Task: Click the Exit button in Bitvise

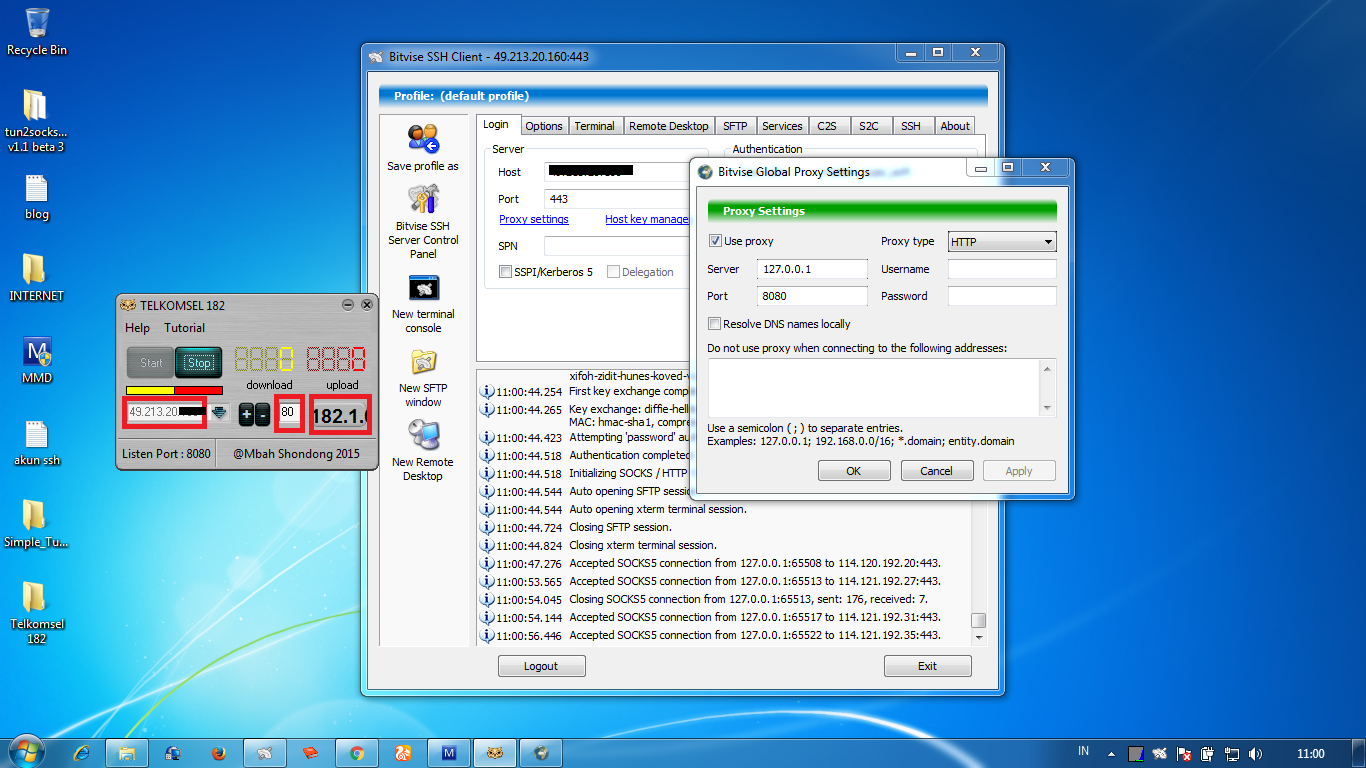Action: coord(927,666)
